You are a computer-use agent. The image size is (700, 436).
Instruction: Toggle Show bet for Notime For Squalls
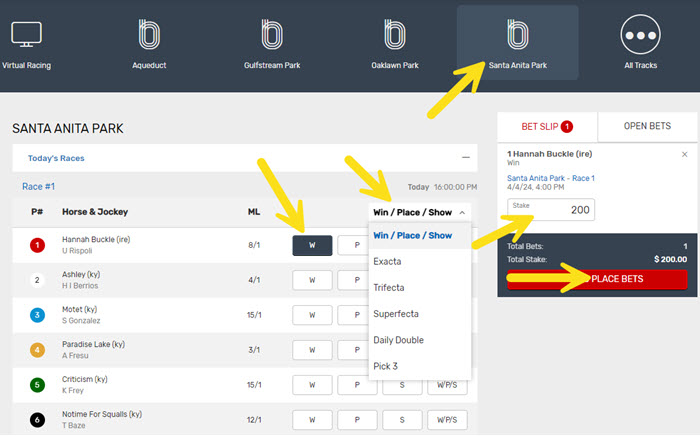(x=402, y=419)
